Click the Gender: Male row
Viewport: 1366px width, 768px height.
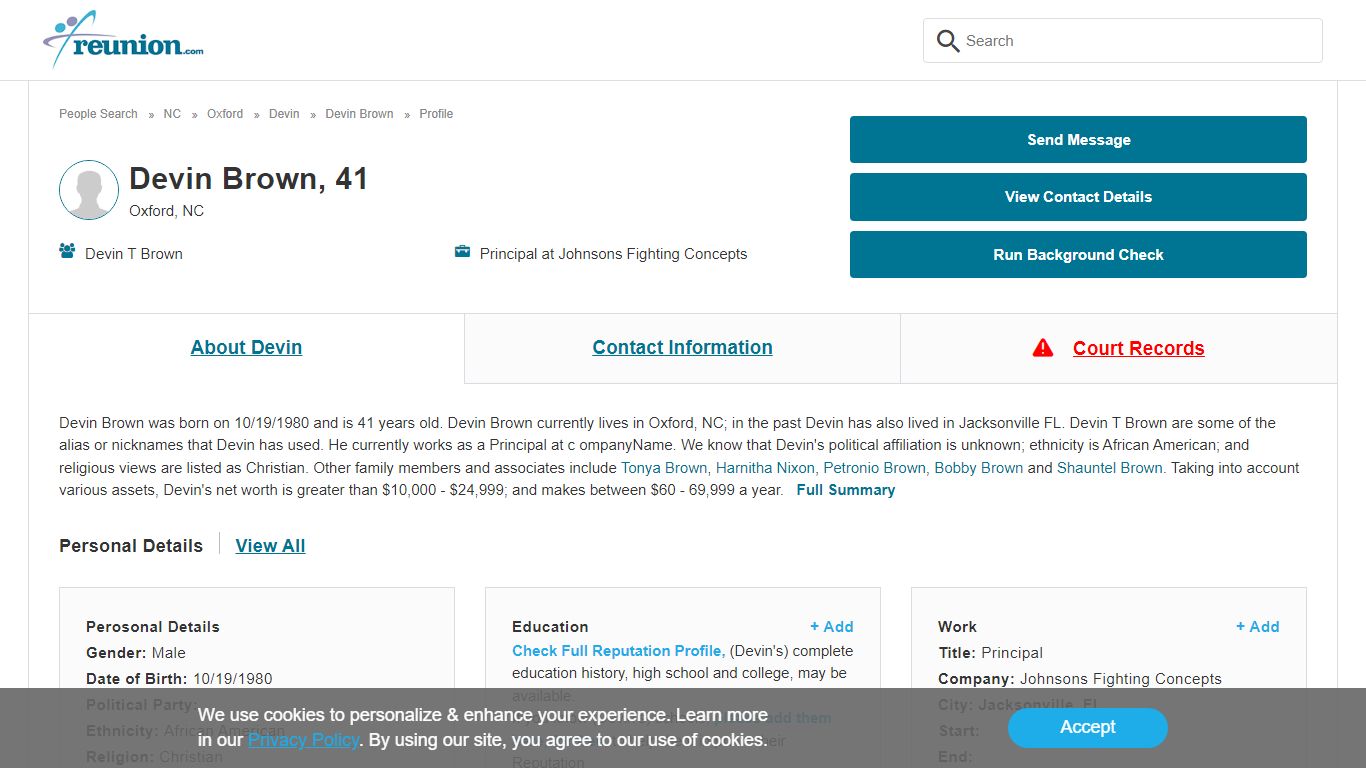tap(136, 653)
